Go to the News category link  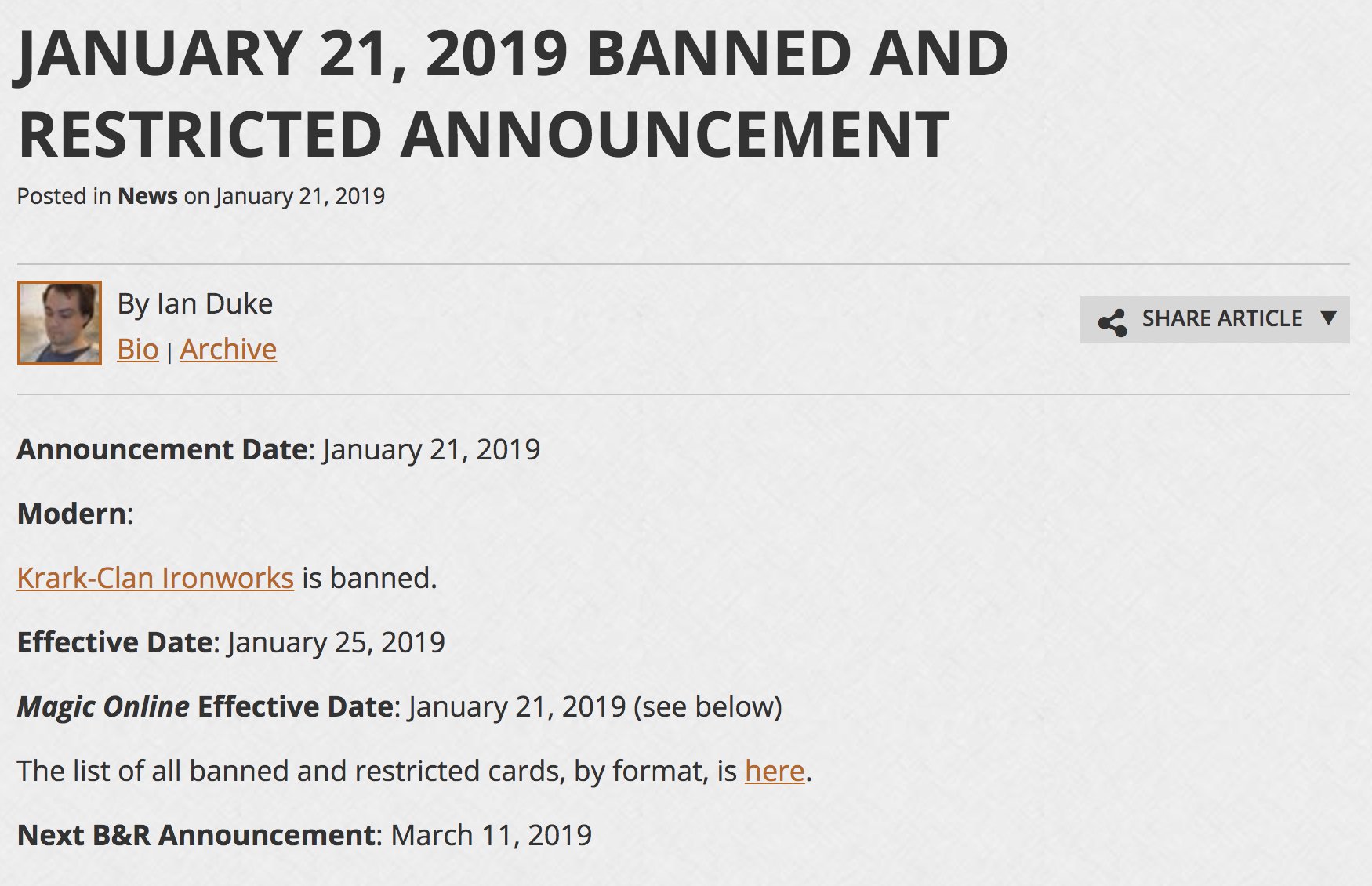(x=147, y=196)
